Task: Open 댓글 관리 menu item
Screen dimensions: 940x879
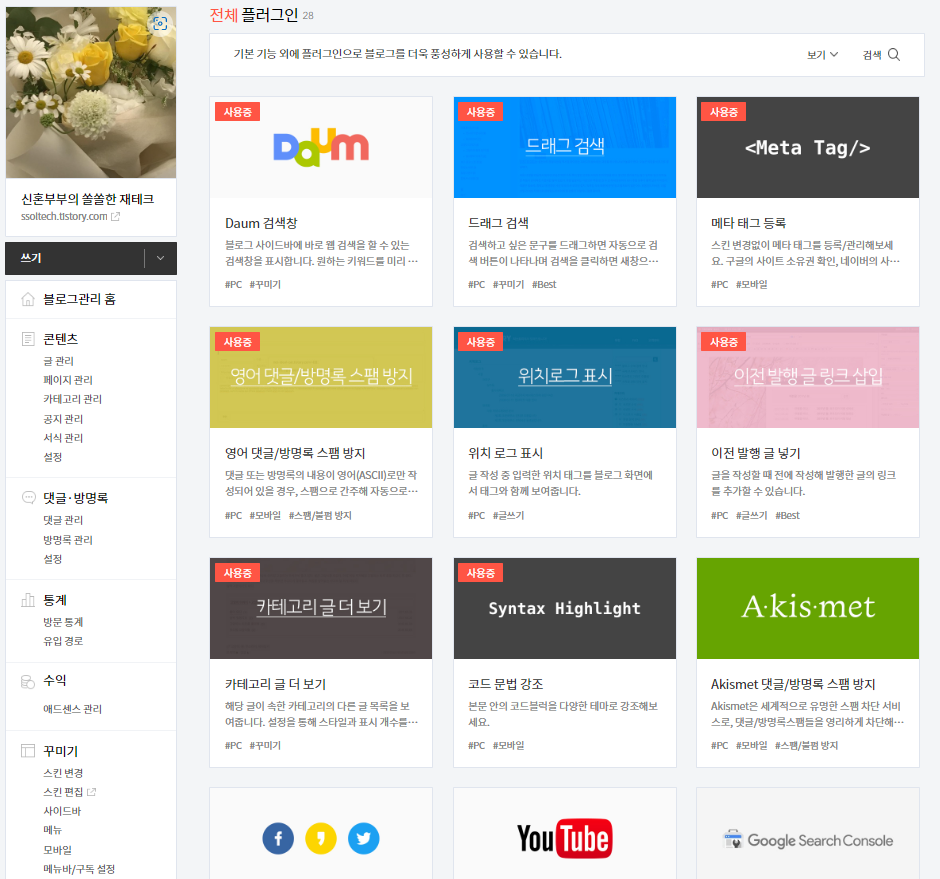Action: point(63,520)
